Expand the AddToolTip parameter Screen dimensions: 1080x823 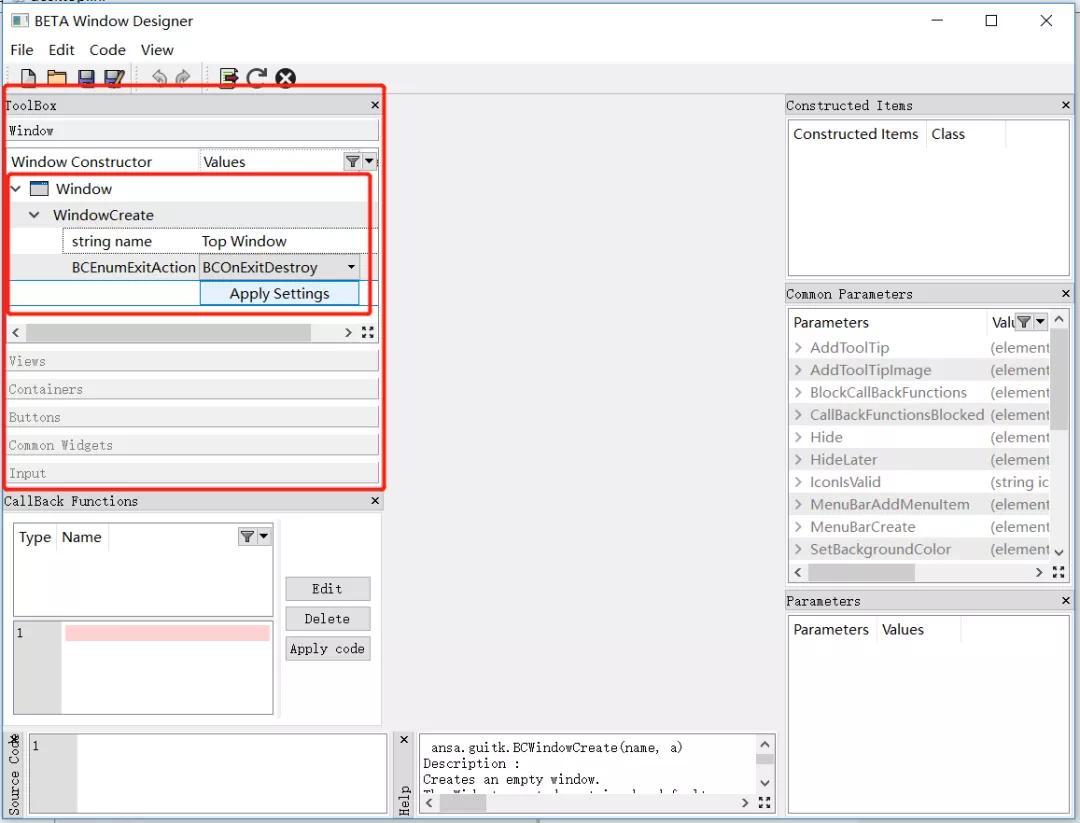pos(798,347)
